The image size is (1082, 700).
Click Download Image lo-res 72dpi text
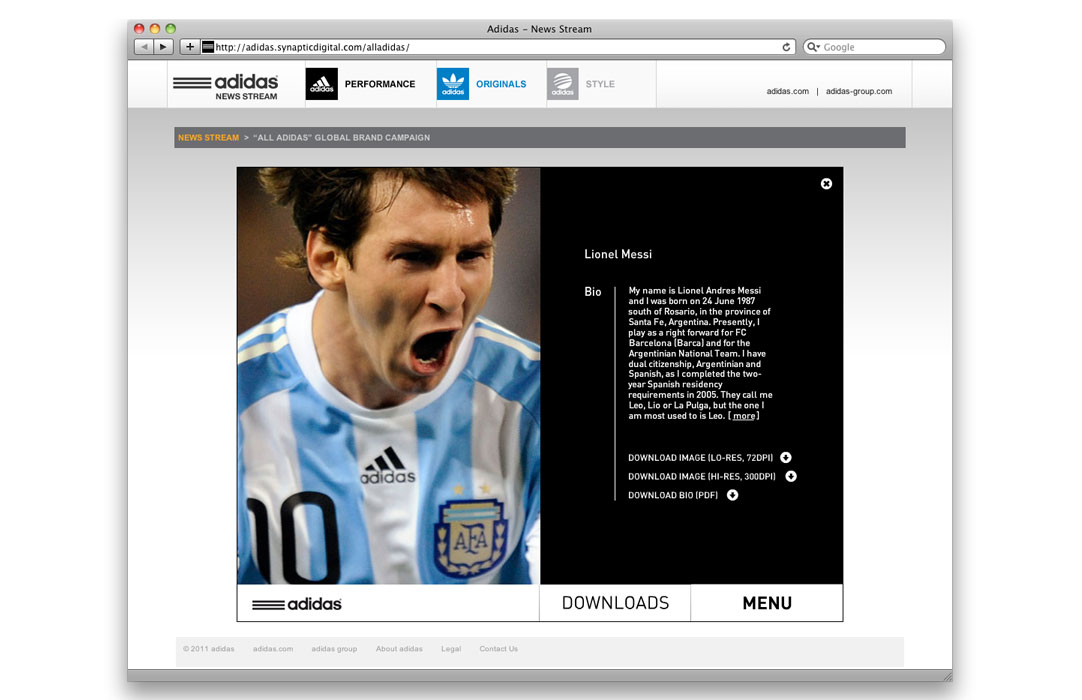(x=700, y=458)
